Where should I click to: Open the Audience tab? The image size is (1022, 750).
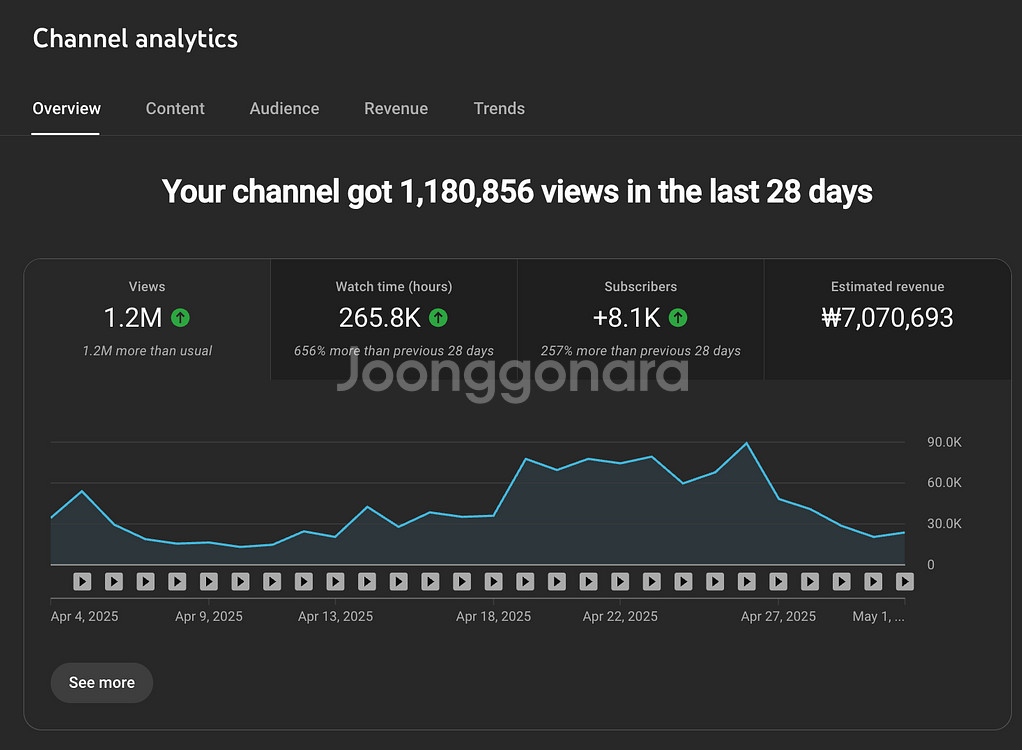[284, 108]
